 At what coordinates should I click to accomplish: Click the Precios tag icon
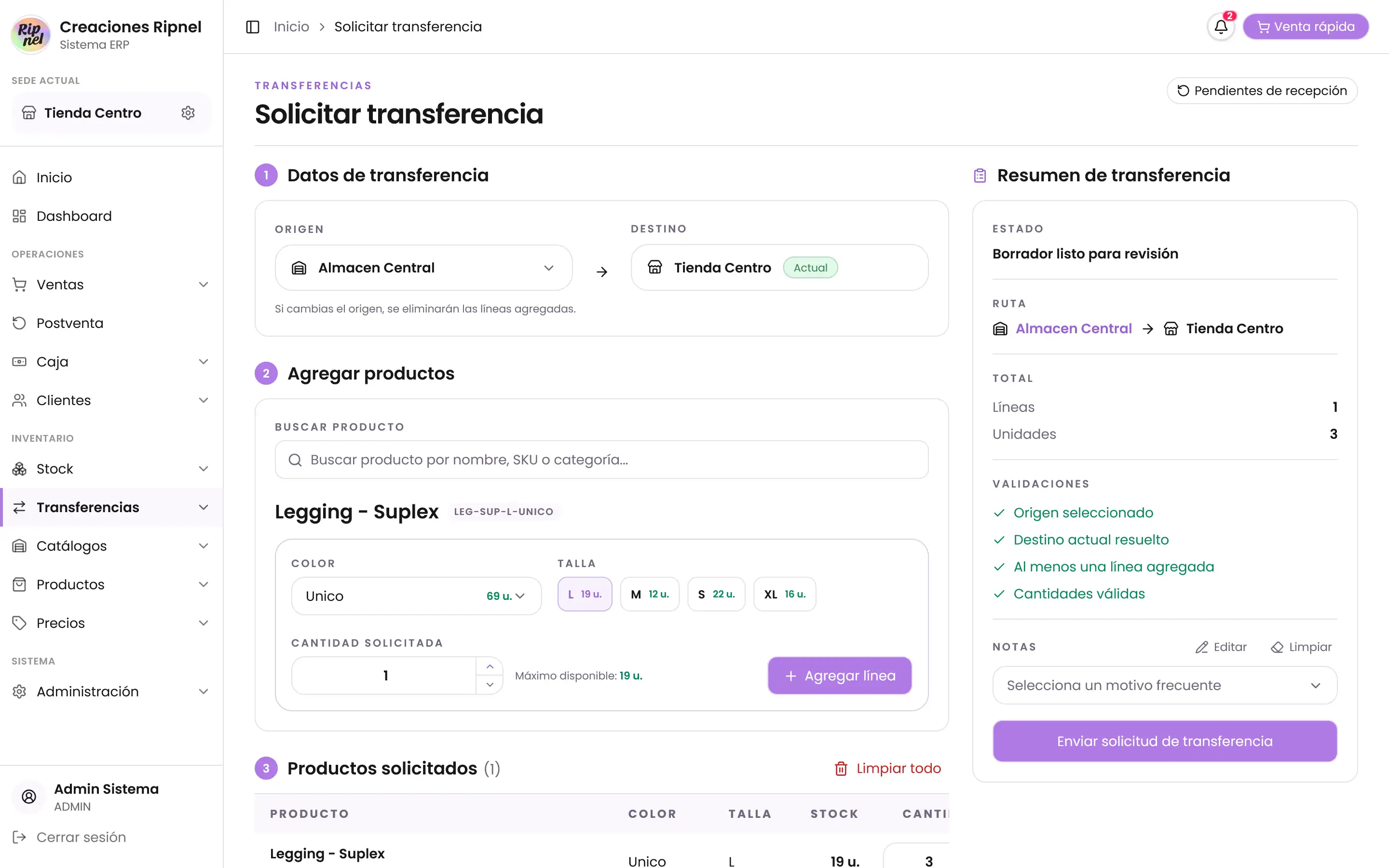[x=19, y=623]
